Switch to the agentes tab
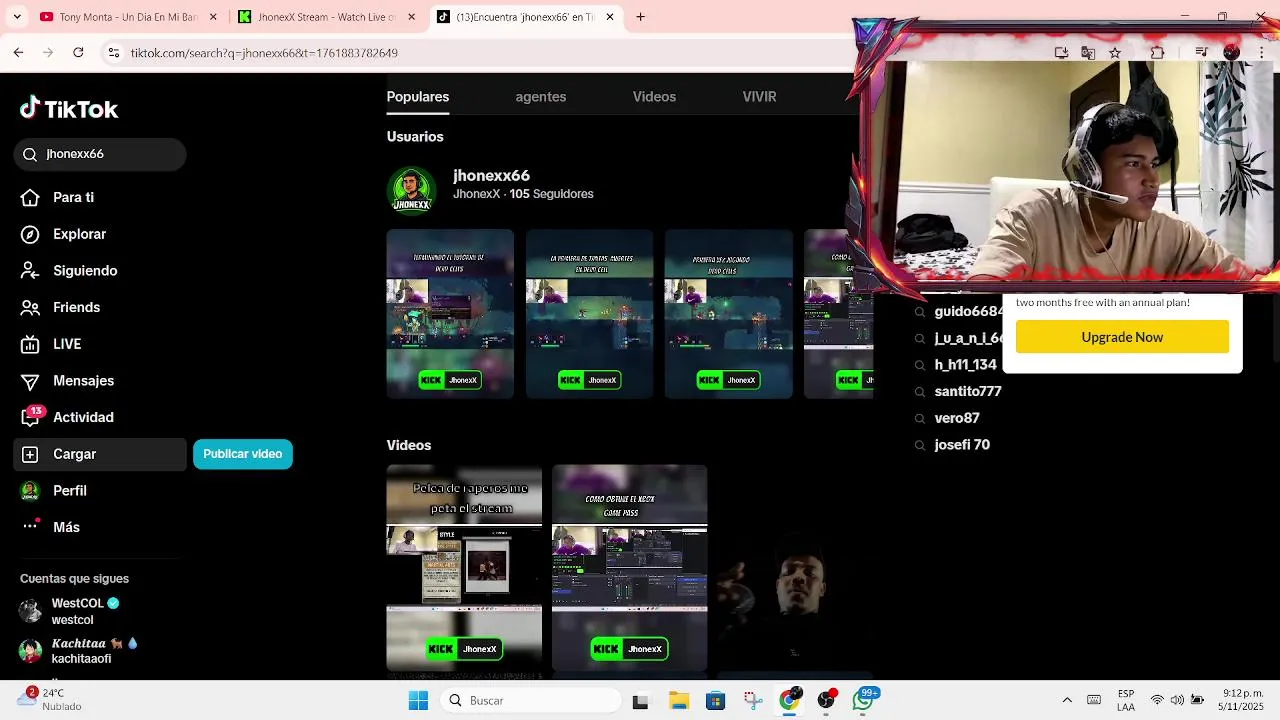The height and width of the screenshot is (720, 1280). pos(541,97)
